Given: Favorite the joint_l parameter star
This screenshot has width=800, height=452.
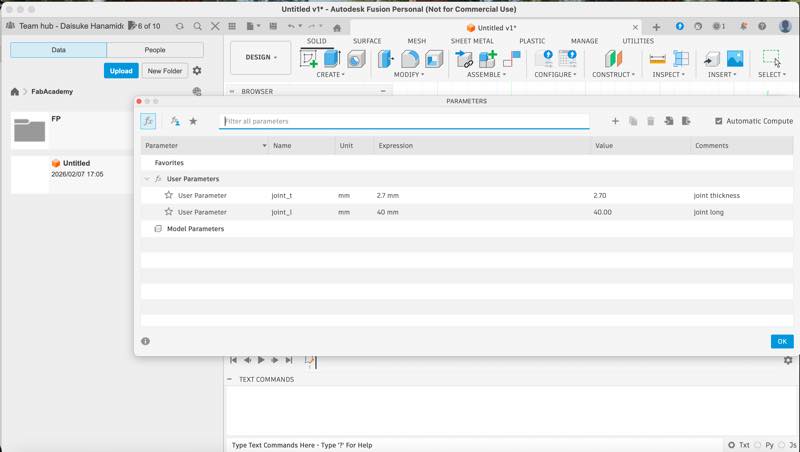Looking at the screenshot, I should [x=168, y=211].
